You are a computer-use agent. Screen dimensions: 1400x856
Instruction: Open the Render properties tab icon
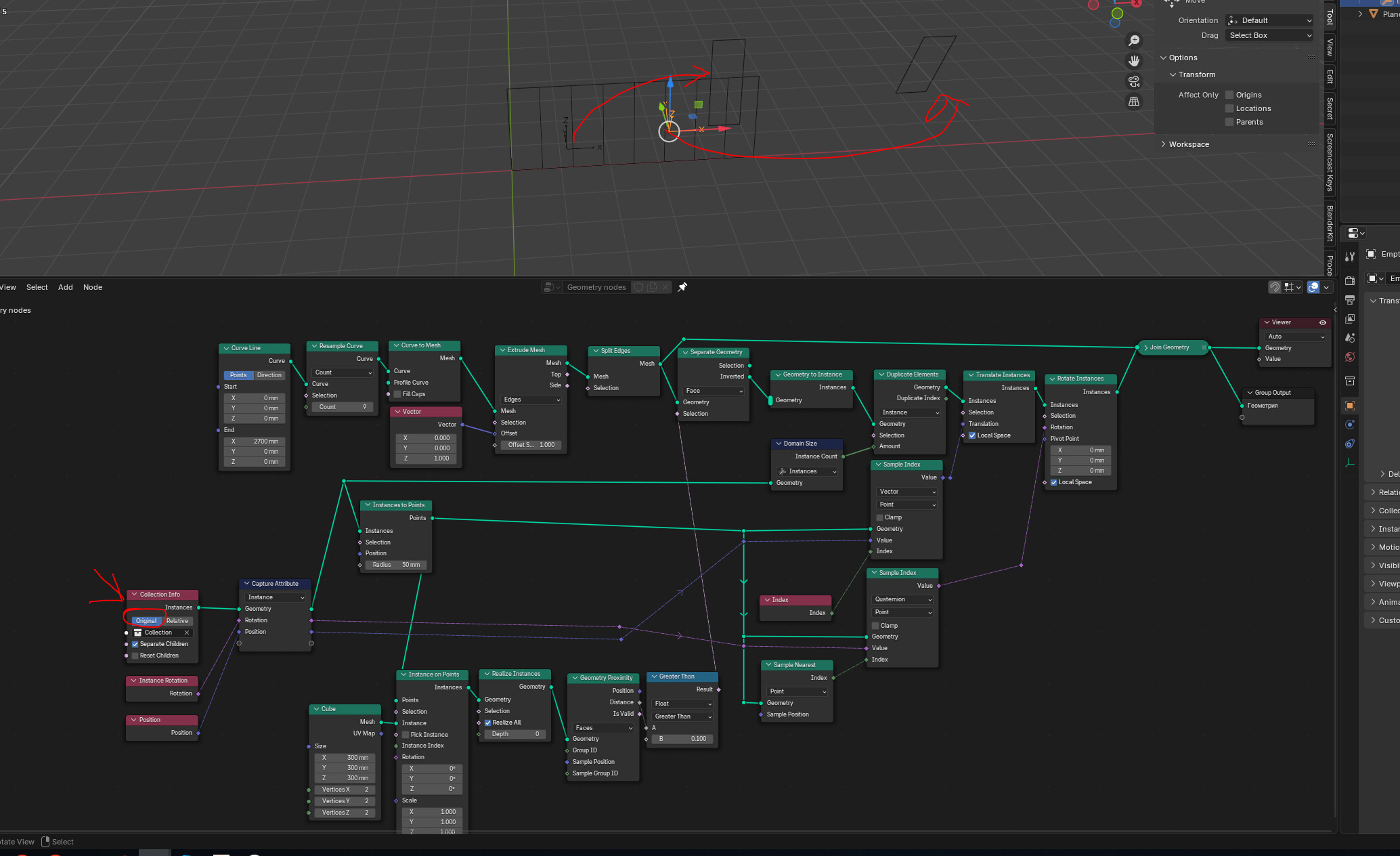coord(1350,280)
